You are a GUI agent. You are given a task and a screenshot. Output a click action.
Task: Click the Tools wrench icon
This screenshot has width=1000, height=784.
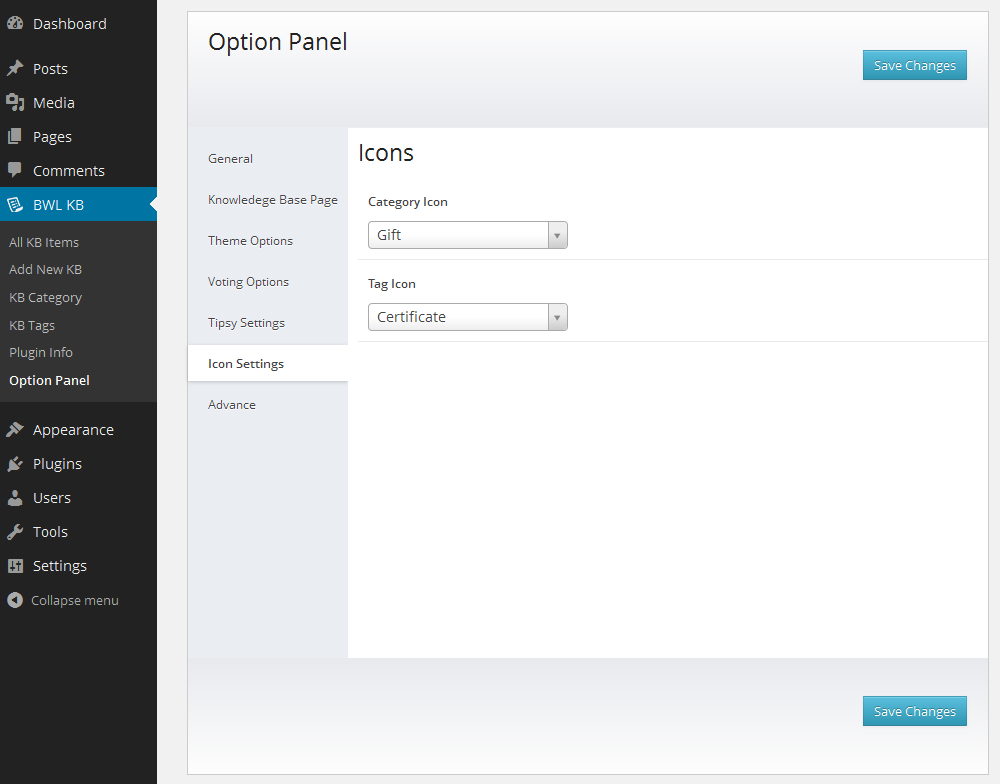(17, 531)
